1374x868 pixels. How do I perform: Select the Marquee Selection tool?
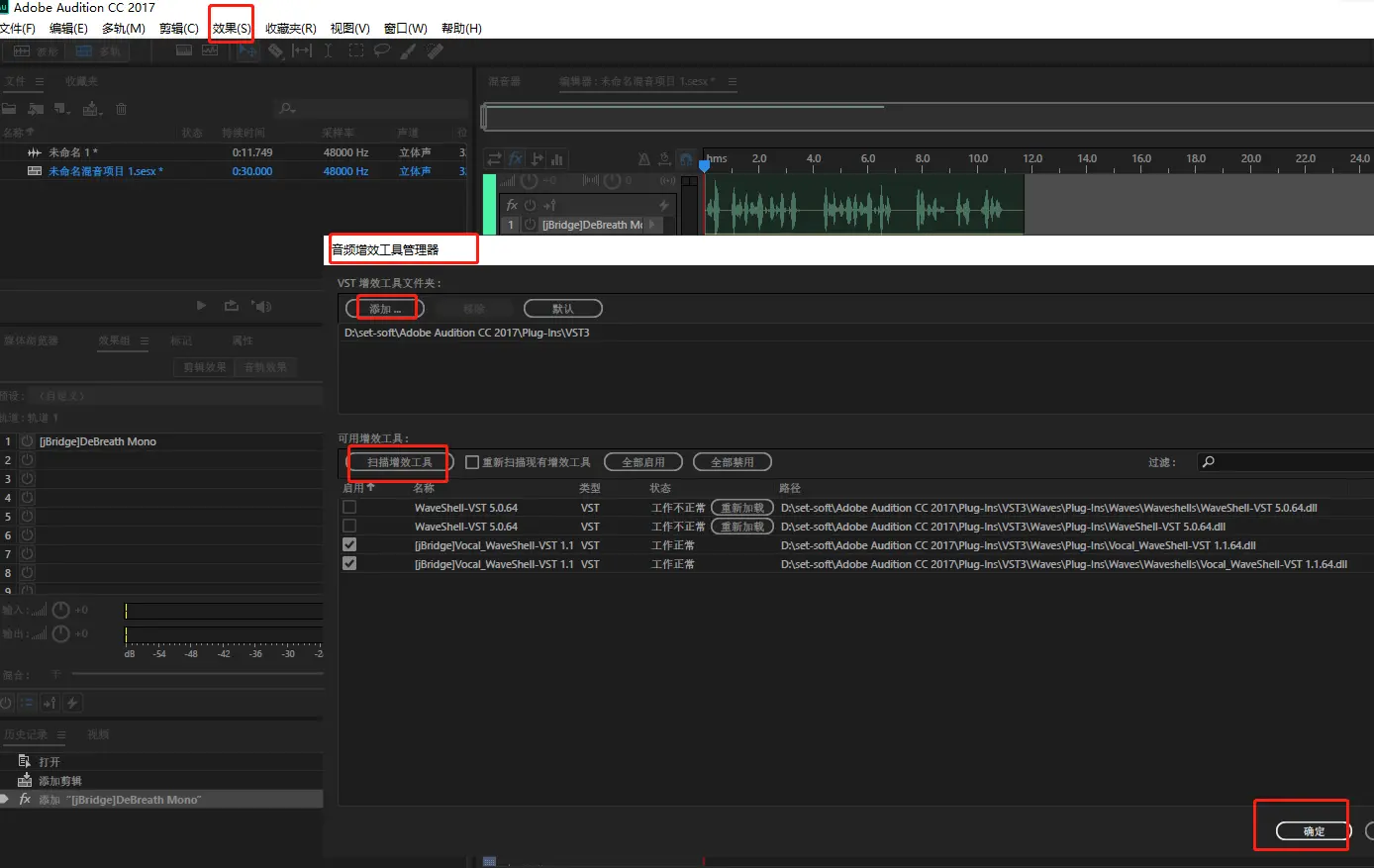tap(355, 50)
